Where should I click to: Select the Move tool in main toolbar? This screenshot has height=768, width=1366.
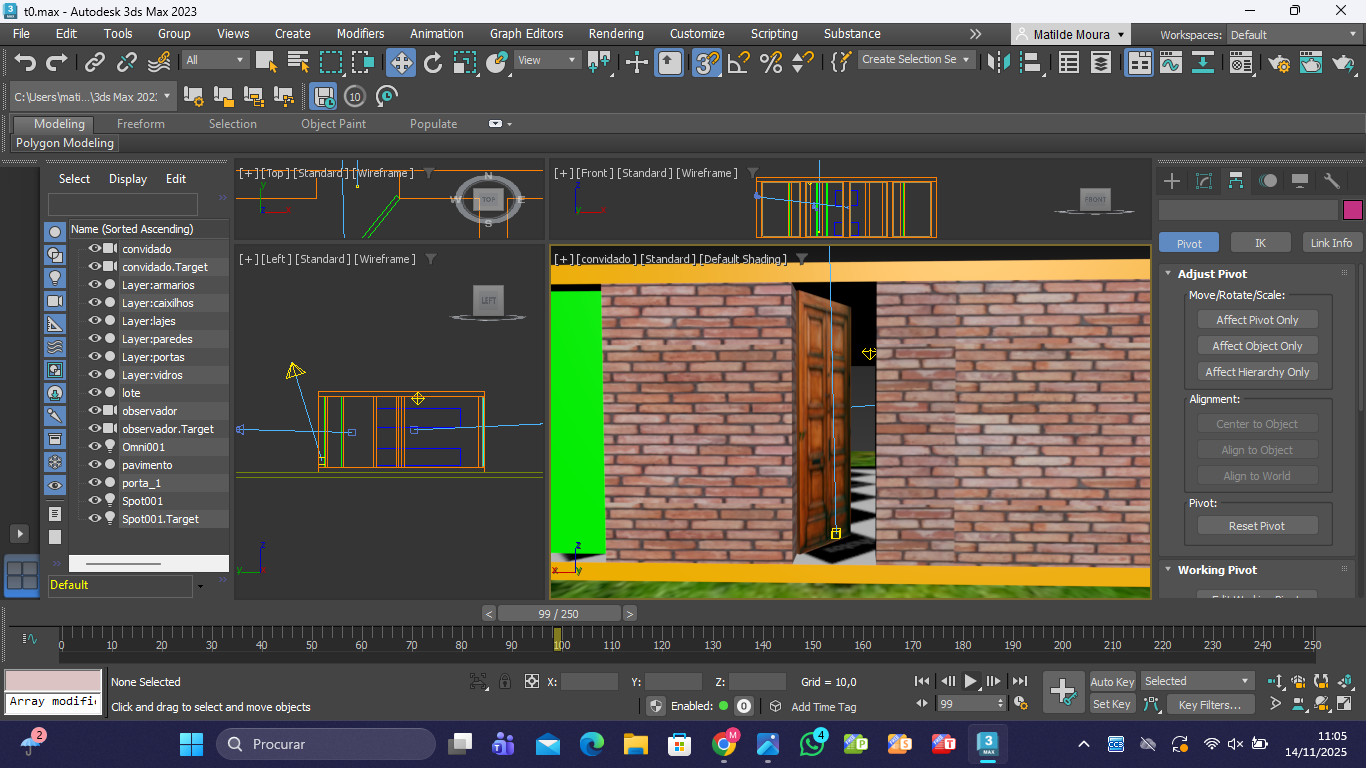[x=400, y=63]
